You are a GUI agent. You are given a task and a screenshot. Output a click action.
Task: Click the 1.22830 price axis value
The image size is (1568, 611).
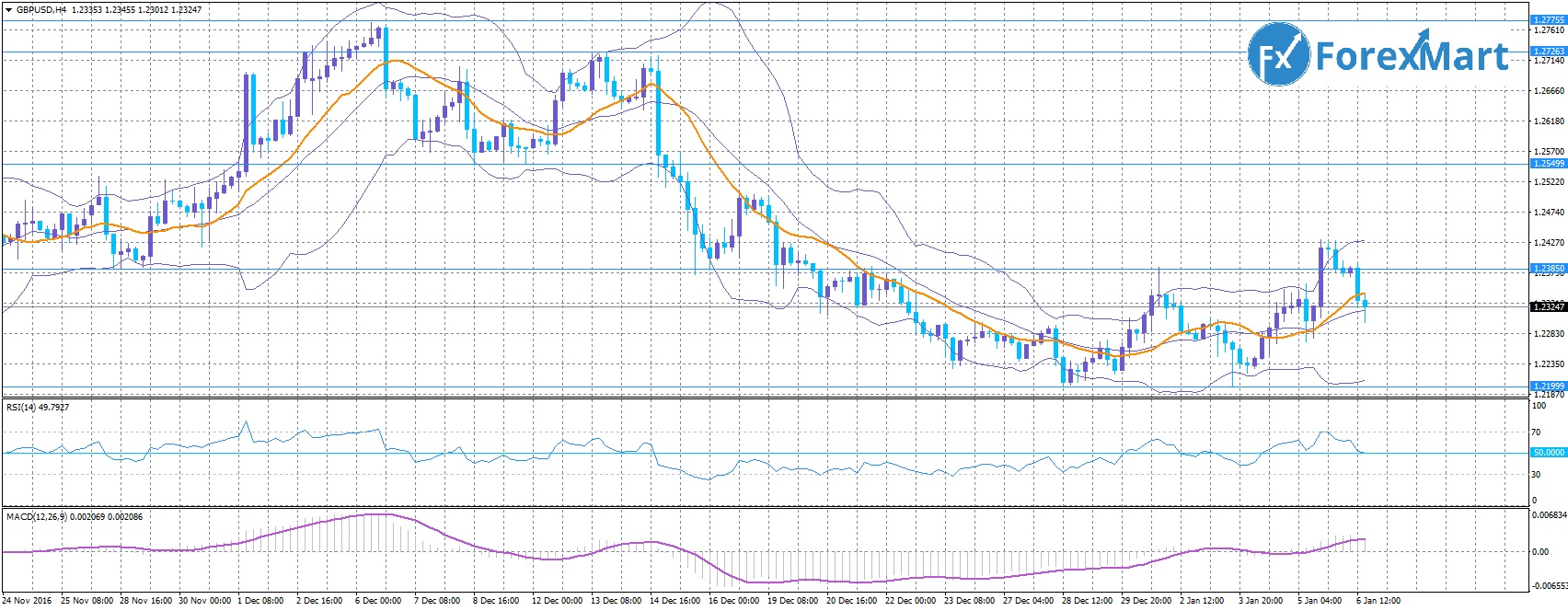tap(1550, 334)
